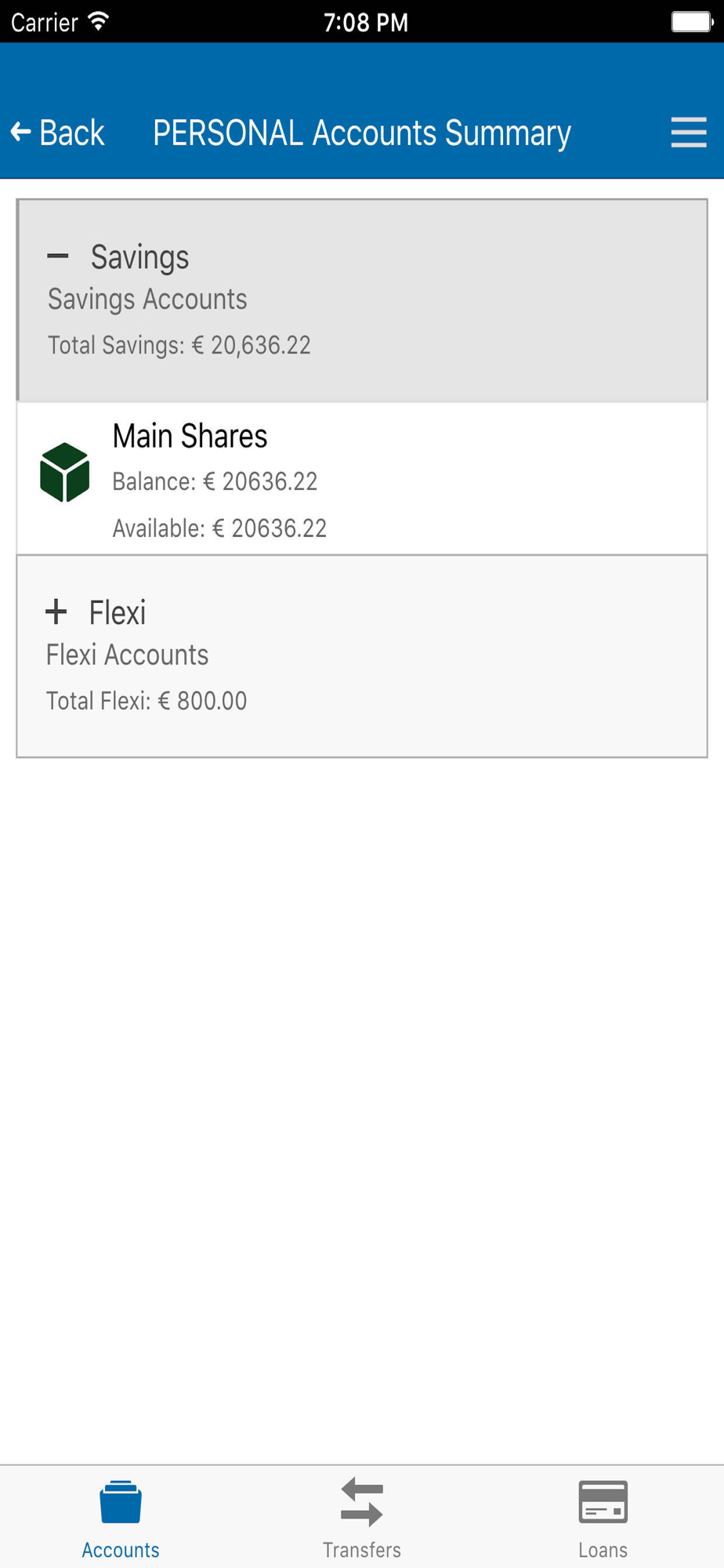The width and height of the screenshot is (724, 1568).
Task: Tap the Flexi heading label
Action: click(x=118, y=613)
